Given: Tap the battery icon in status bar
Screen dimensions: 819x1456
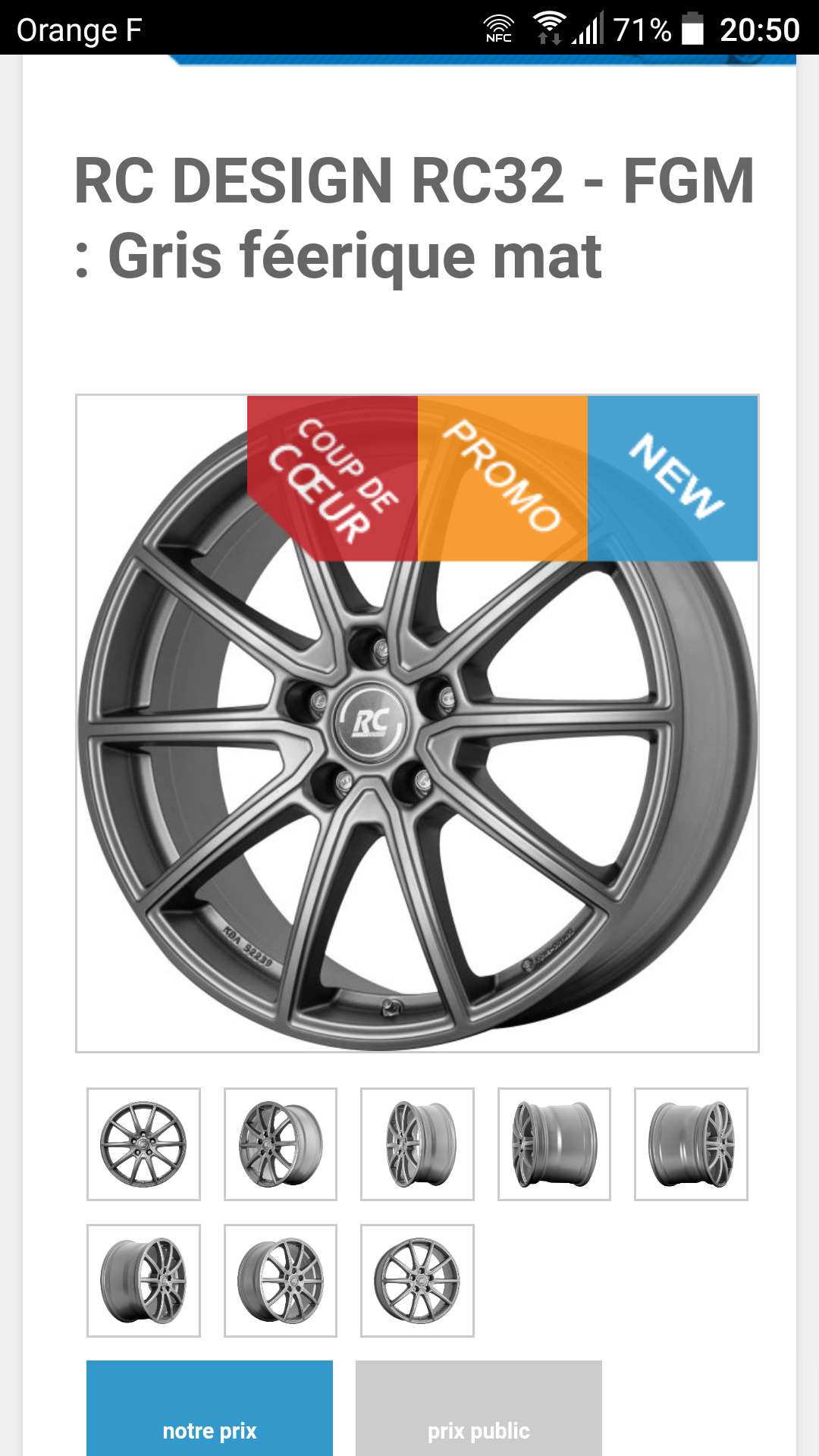Looking at the screenshot, I should [x=692, y=29].
